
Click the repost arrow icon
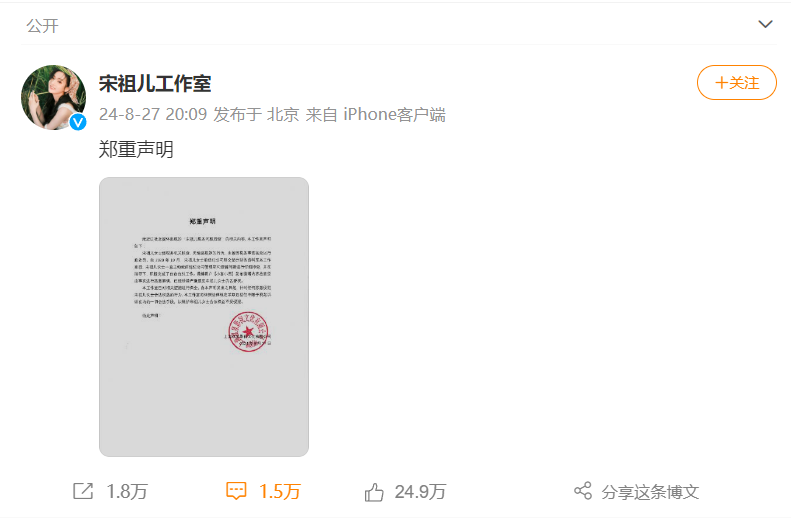pyautogui.click(x=83, y=491)
